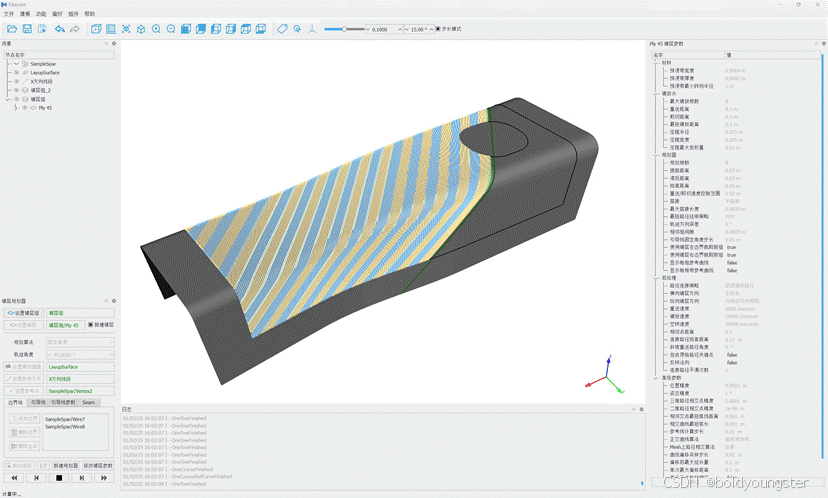Close the 铺层规划器 panel
Viewport: 828px width, 498px height.
click(114, 301)
